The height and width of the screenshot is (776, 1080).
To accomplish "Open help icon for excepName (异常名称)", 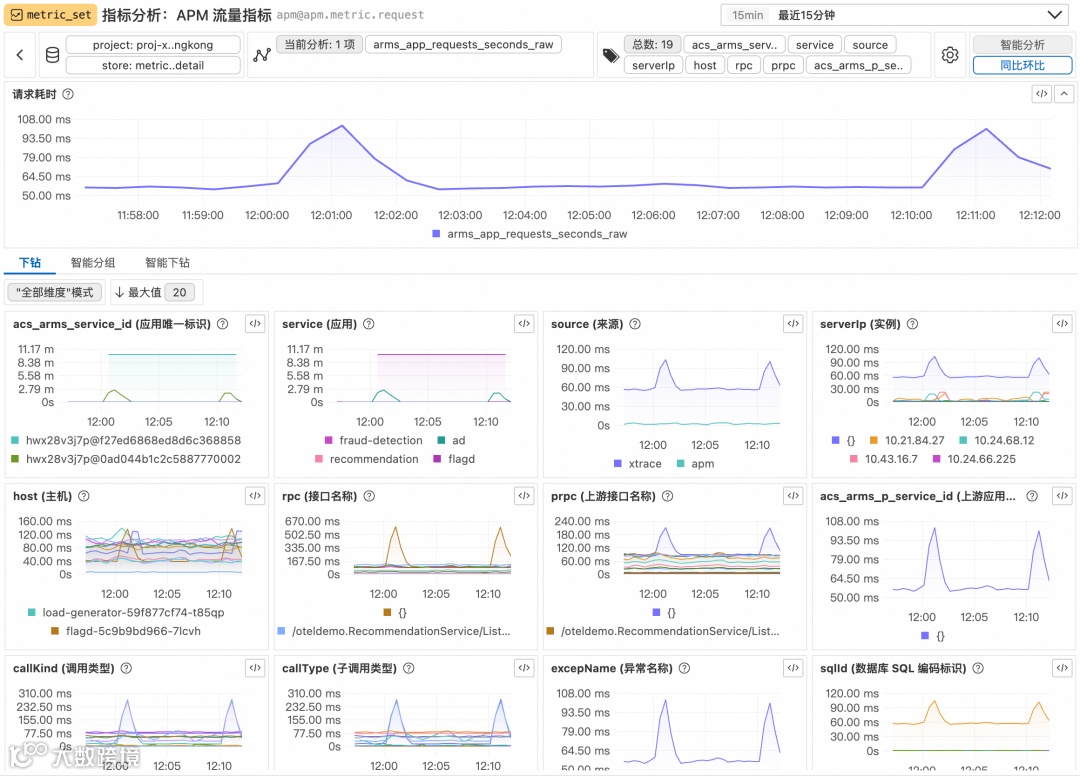I will (x=684, y=668).
